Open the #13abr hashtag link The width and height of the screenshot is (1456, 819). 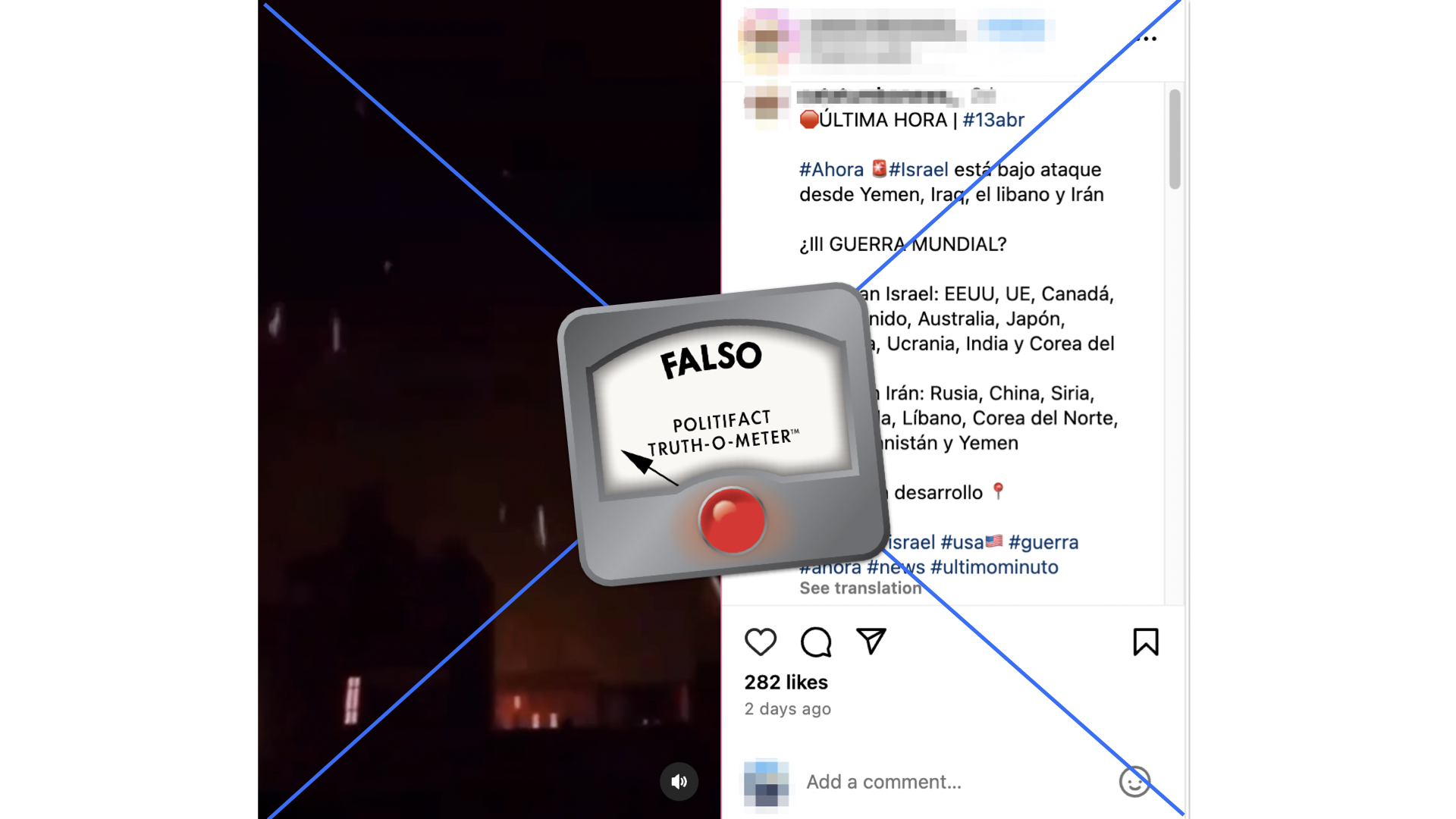[x=993, y=120]
